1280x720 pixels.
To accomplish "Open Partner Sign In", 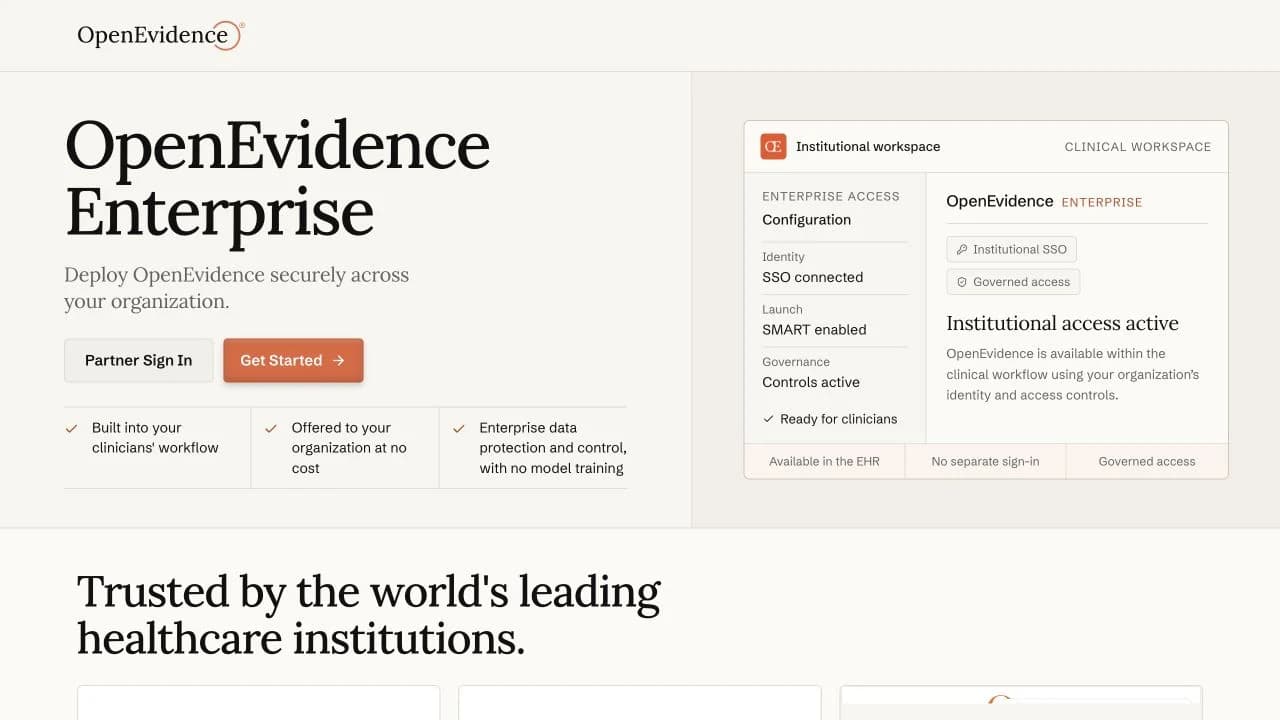I will (138, 360).
